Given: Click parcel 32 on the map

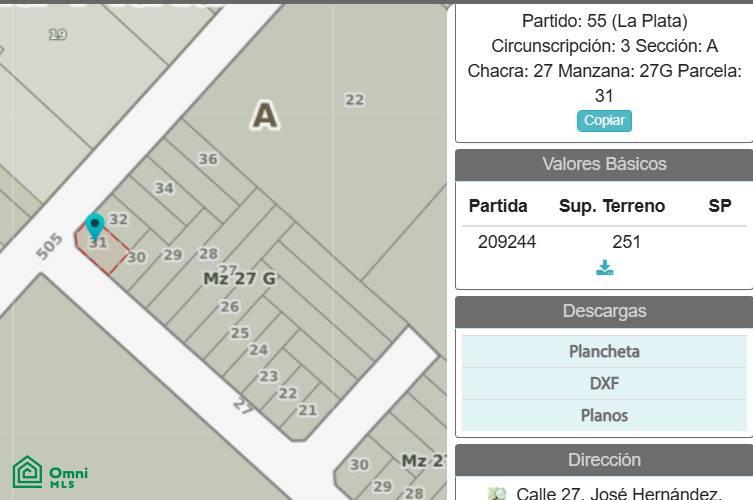Looking at the screenshot, I should click(x=119, y=220).
